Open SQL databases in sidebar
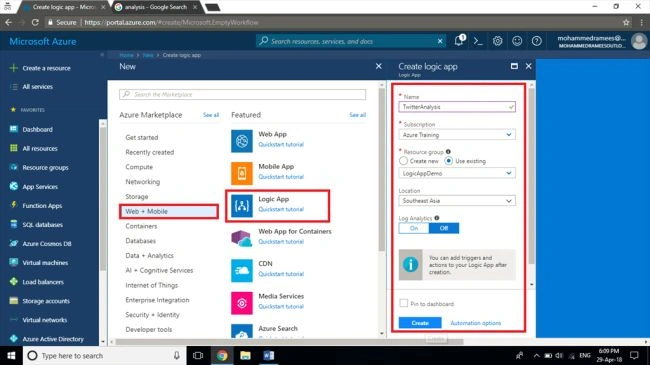Screen dimensions: 650x365 pyautogui.click(x=42, y=225)
